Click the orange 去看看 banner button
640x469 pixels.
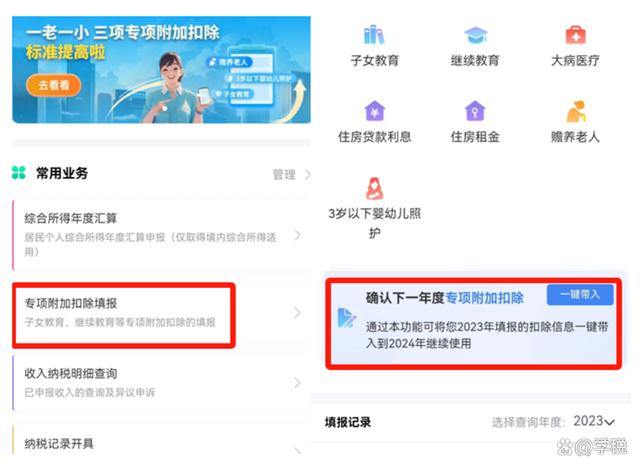(53, 85)
